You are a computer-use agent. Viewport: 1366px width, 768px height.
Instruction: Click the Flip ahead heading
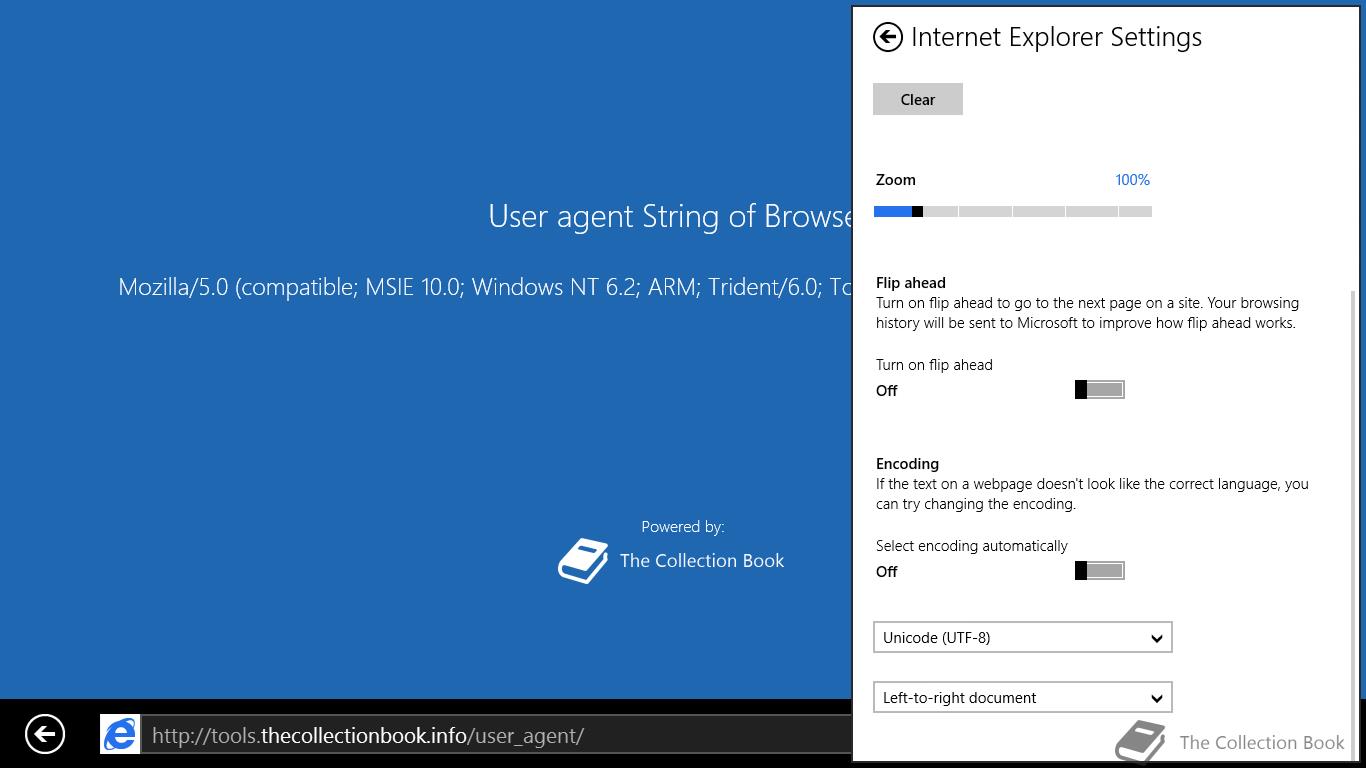click(x=911, y=283)
